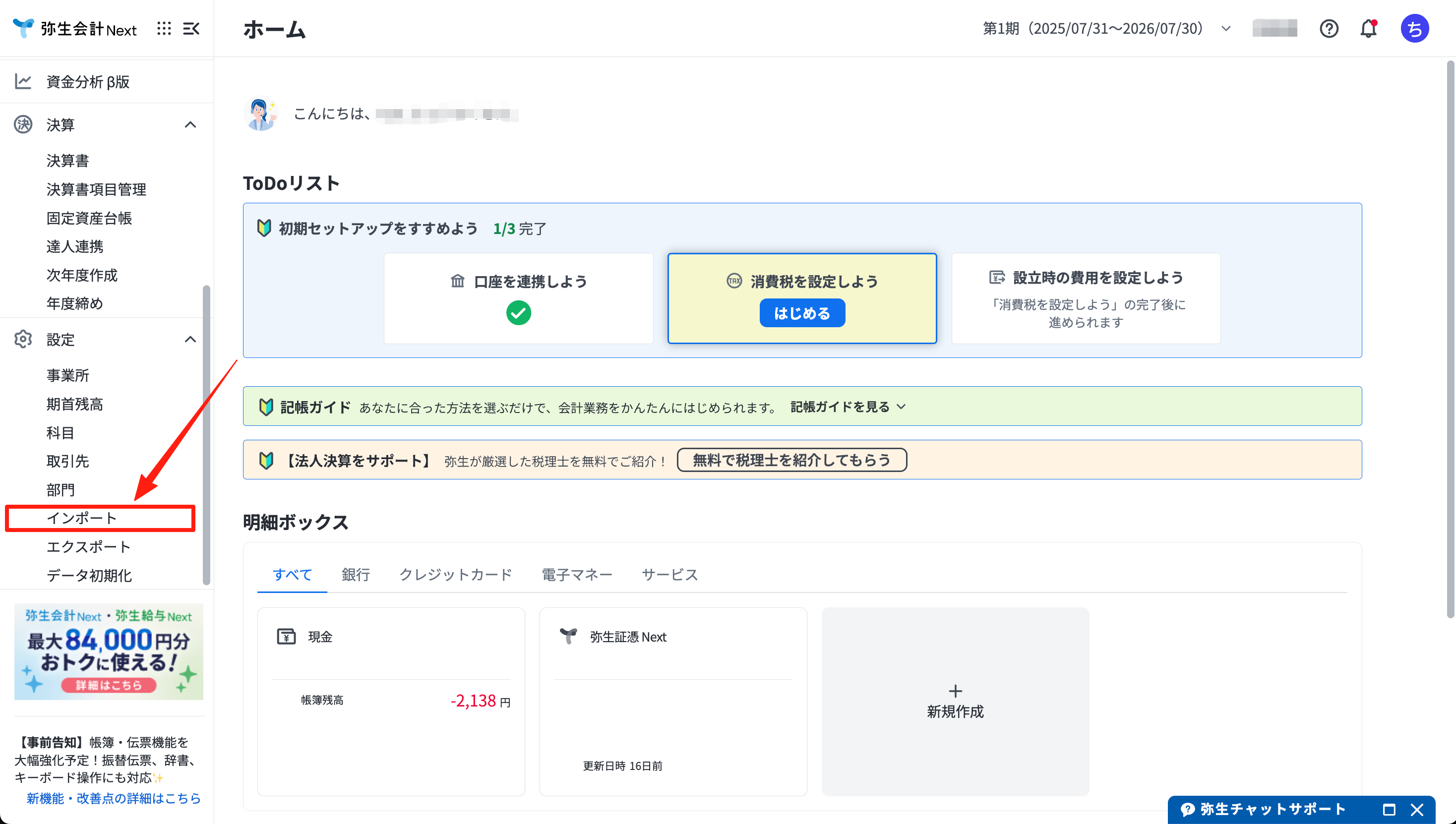
Task: Close the 弥生チャットサポート widget
Action: pyautogui.click(x=1417, y=810)
